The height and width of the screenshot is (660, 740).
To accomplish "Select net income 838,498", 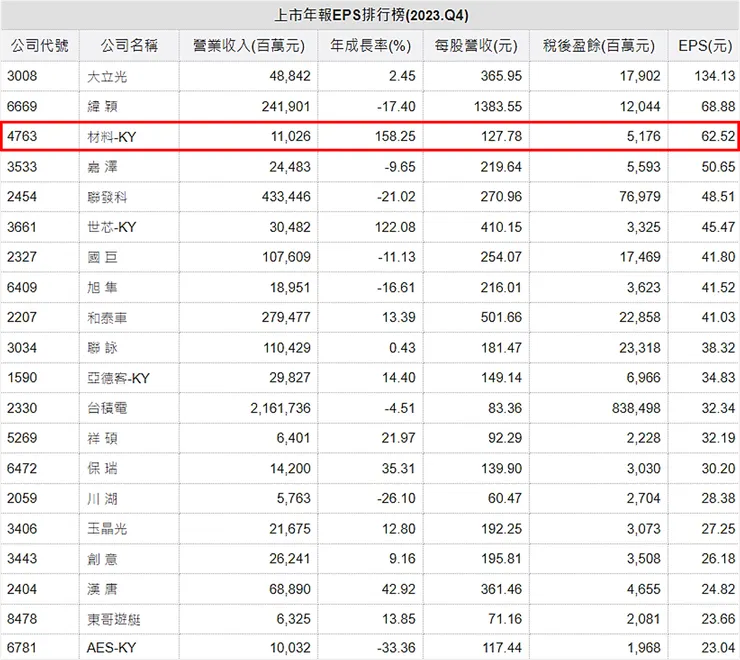I will click(636, 408).
